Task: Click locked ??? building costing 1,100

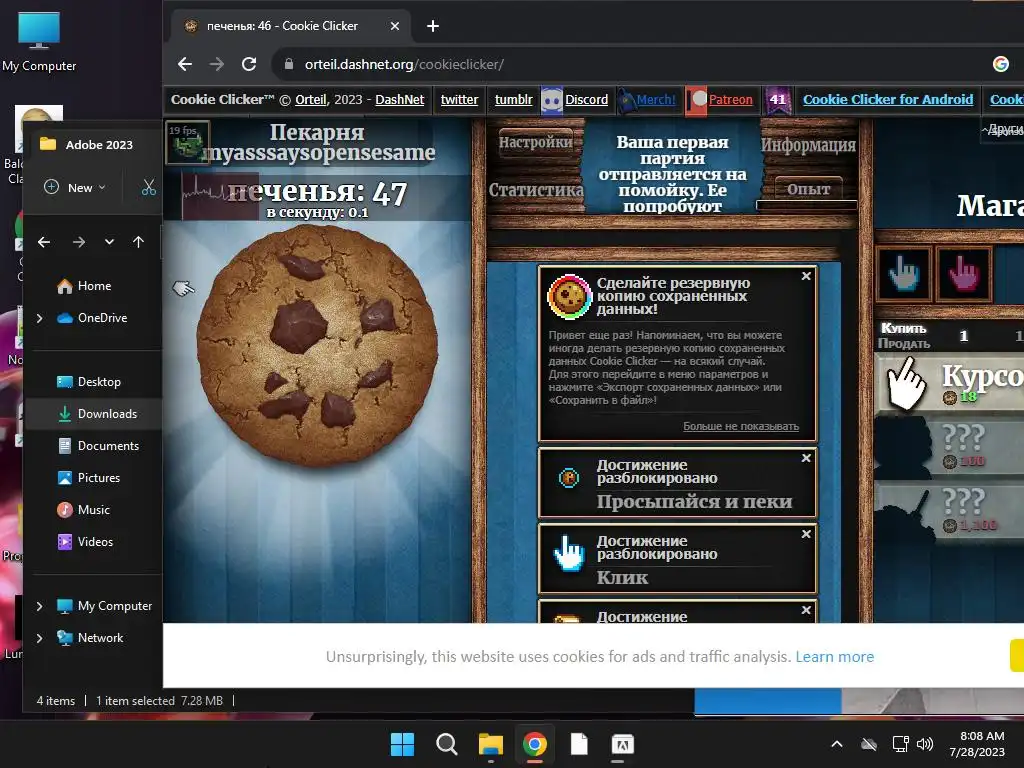Action: point(949,511)
